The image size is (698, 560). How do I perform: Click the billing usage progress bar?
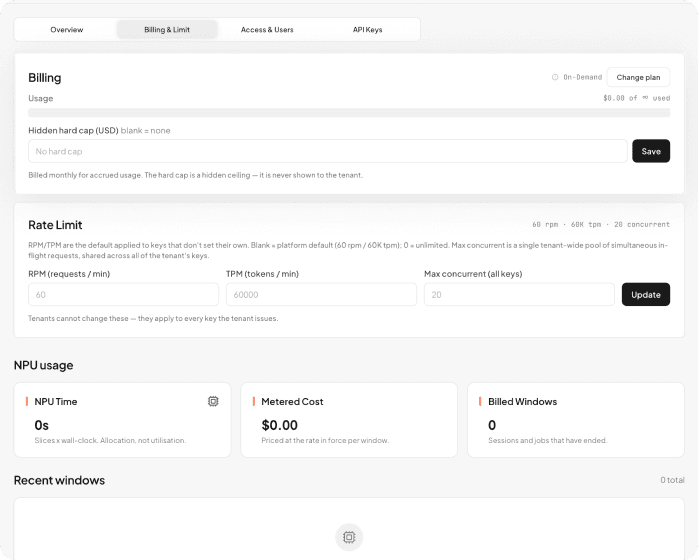349,113
